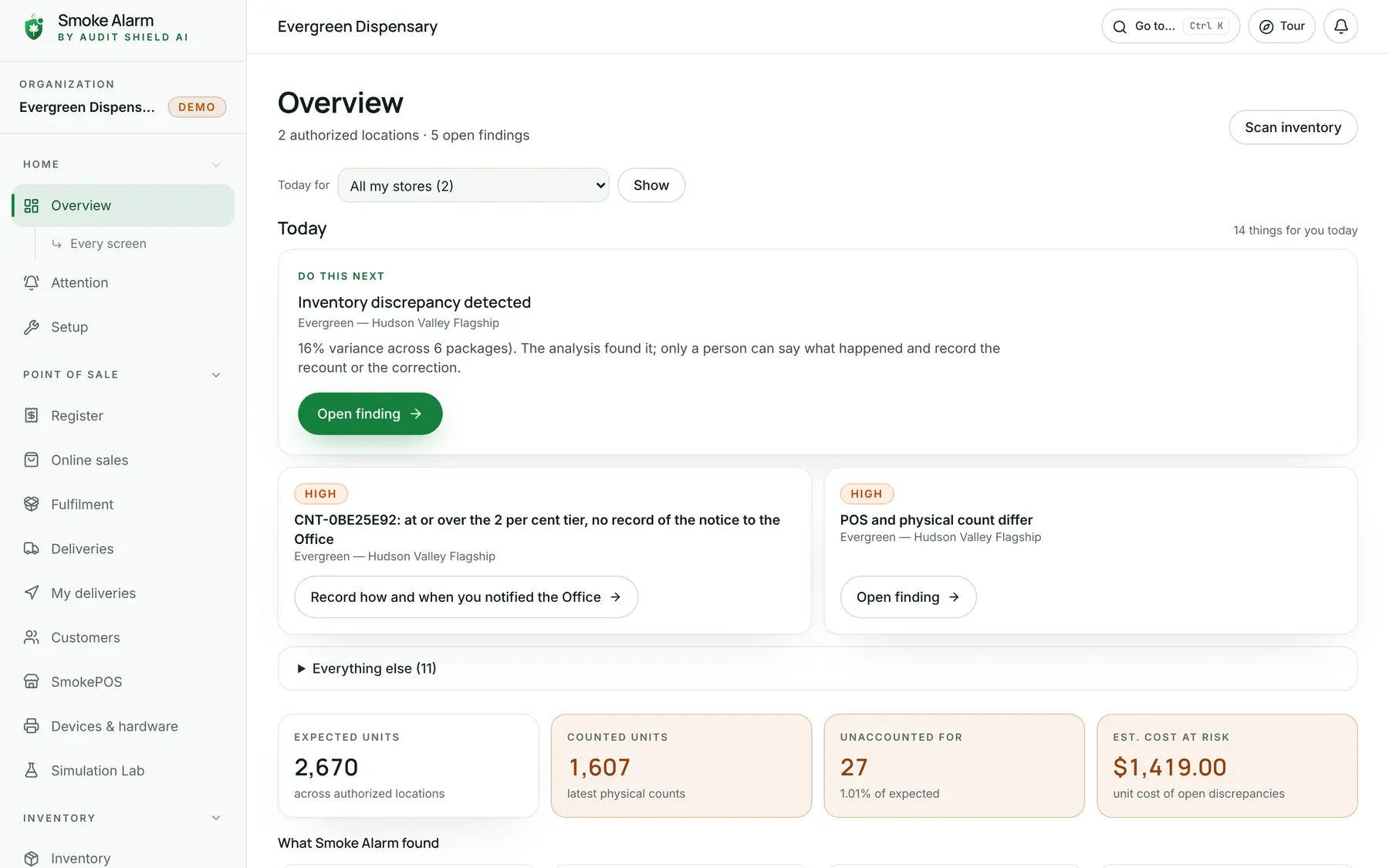This screenshot has height=868, width=1389.
Task: Click the Expected Units card
Action: [x=408, y=765]
